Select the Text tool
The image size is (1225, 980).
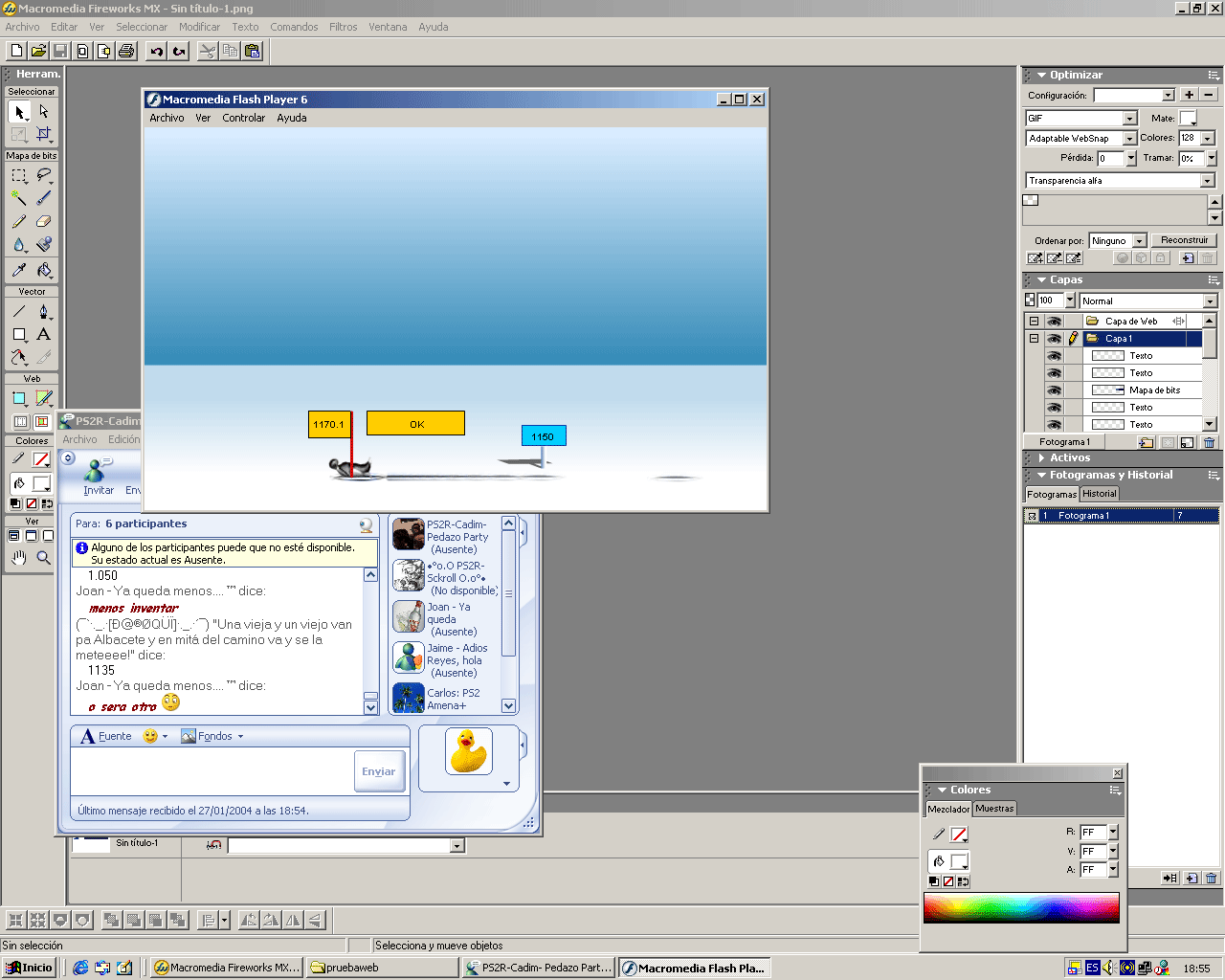coord(44,334)
